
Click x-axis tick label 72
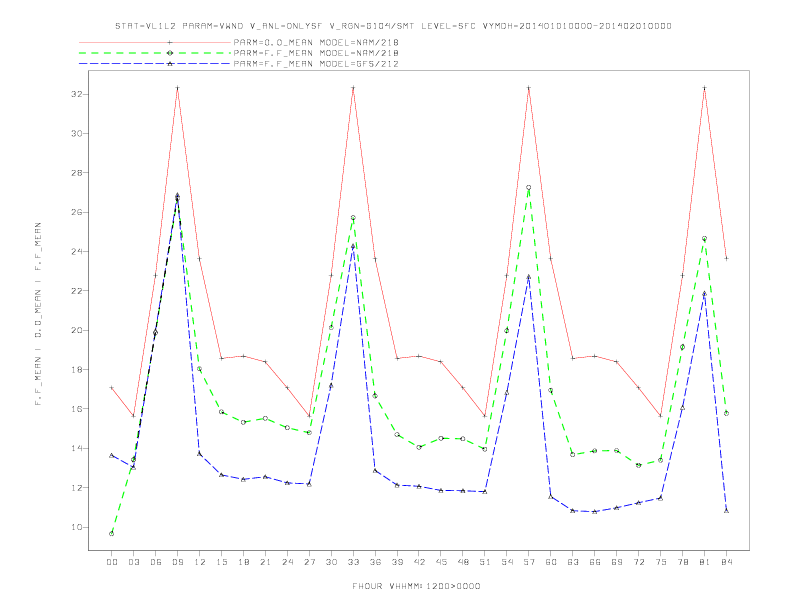638,562
